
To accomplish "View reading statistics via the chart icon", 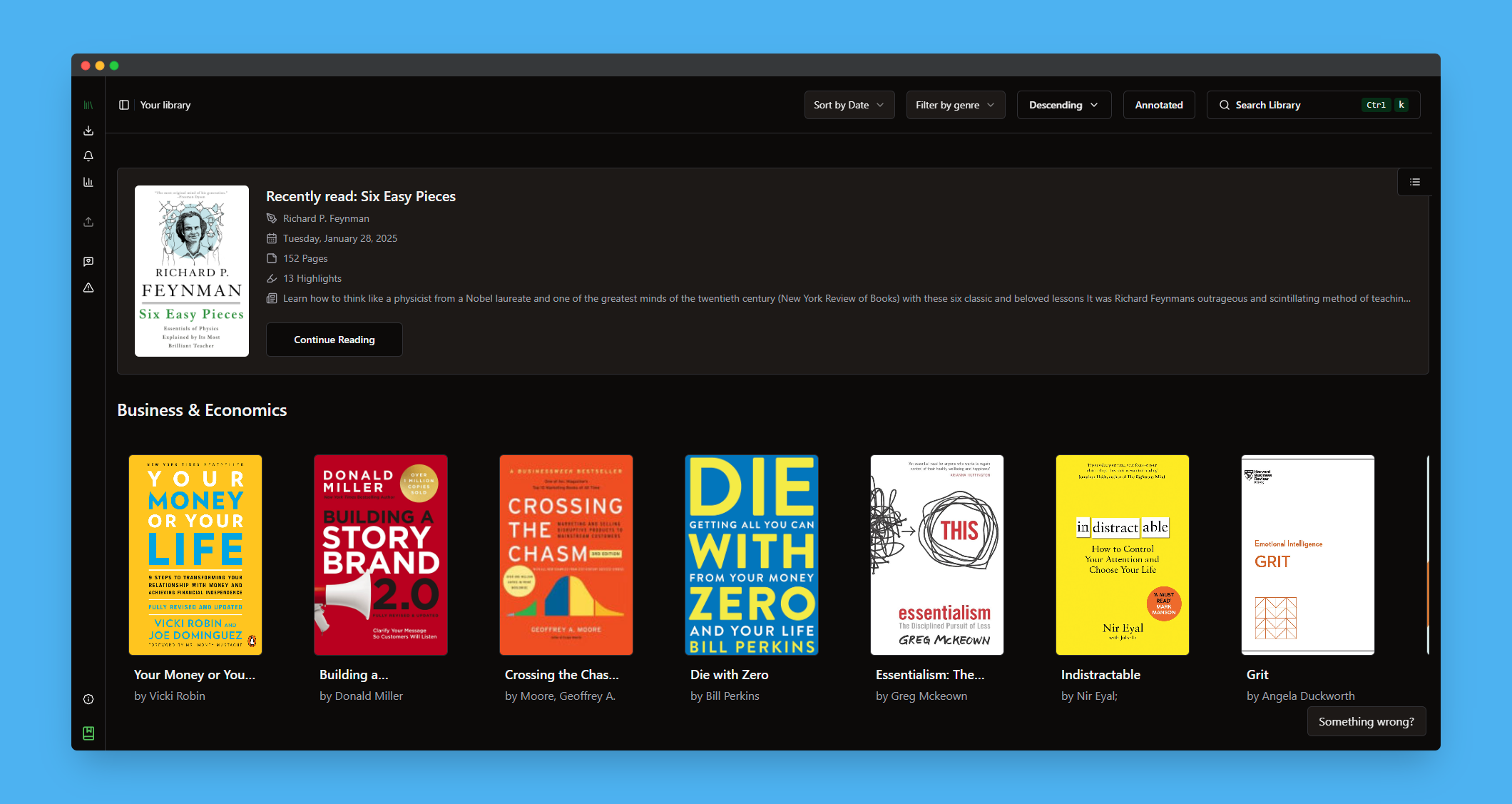I will 88,181.
